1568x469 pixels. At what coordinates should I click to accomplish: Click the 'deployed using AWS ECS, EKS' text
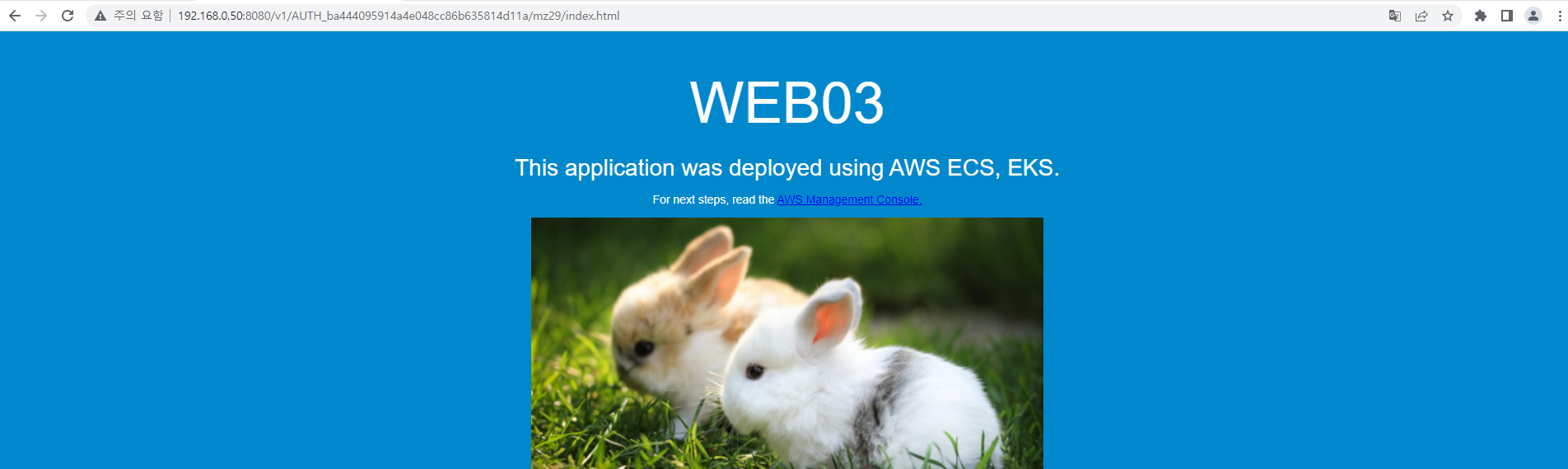[894, 168]
